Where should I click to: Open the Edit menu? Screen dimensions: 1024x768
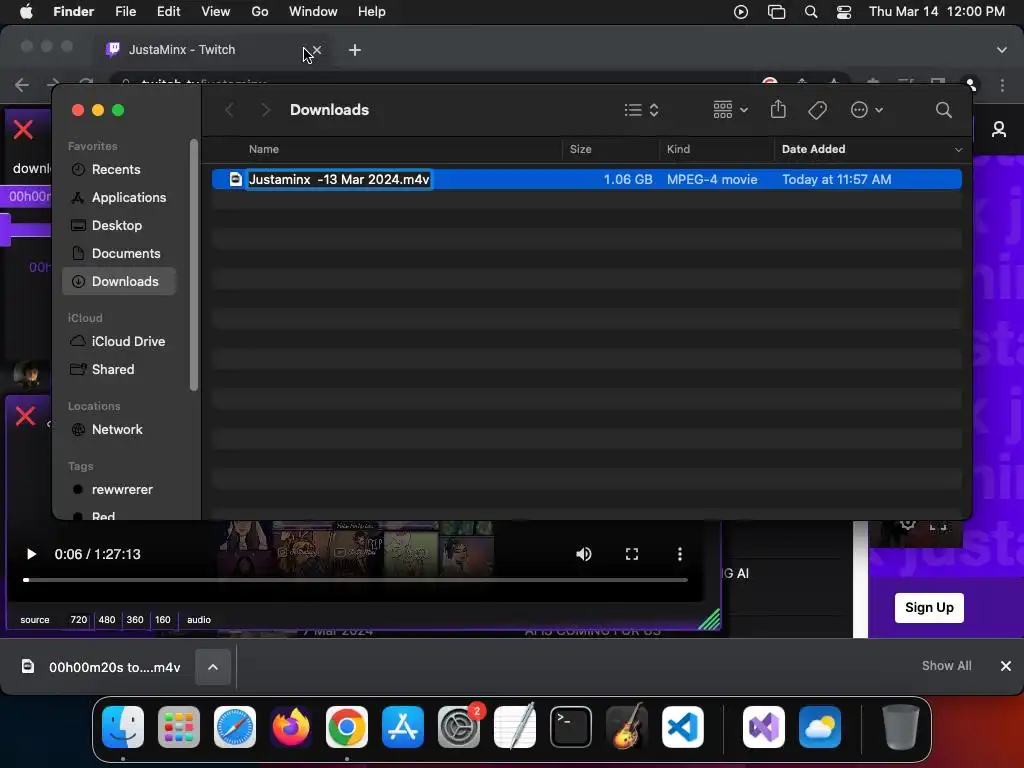168,12
